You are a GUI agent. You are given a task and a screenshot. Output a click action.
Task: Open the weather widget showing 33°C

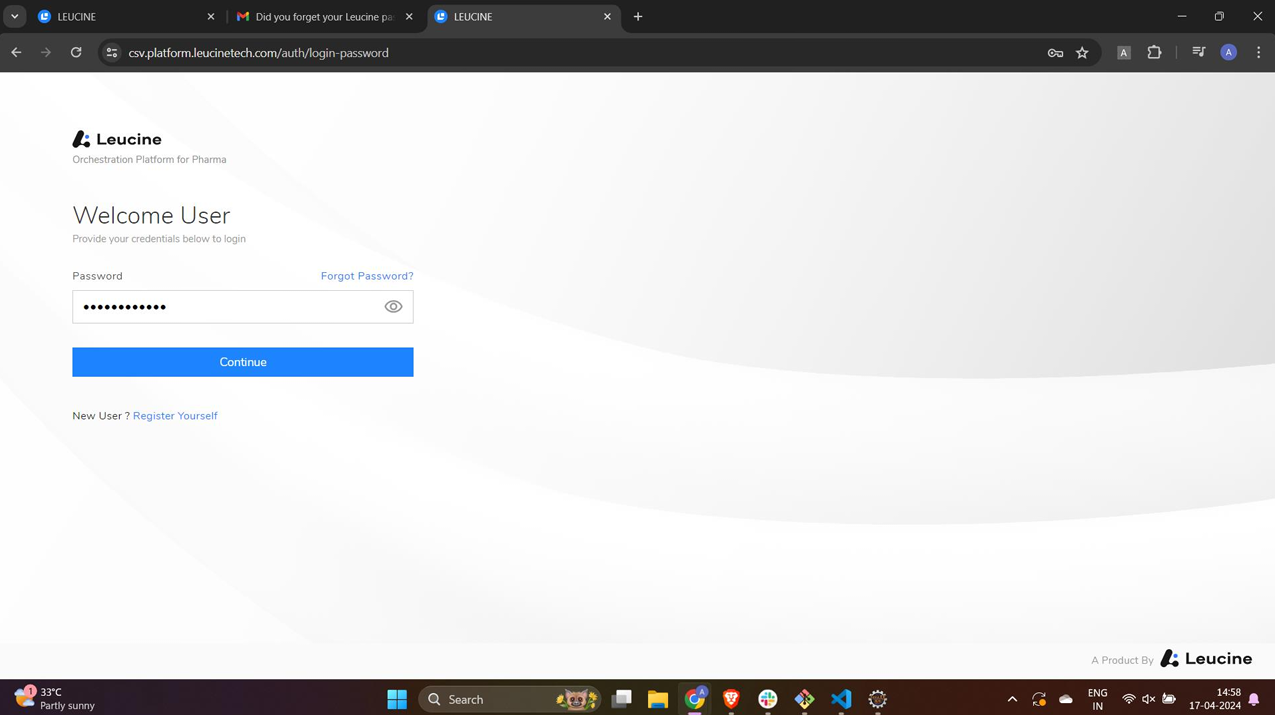pos(55,698)
